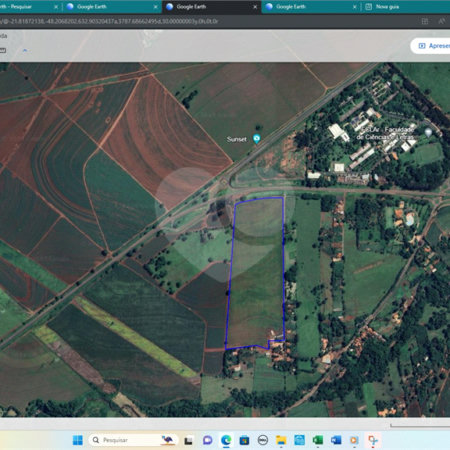Click the Faculdade de Ciências e Letras pin

pos(428,132)
